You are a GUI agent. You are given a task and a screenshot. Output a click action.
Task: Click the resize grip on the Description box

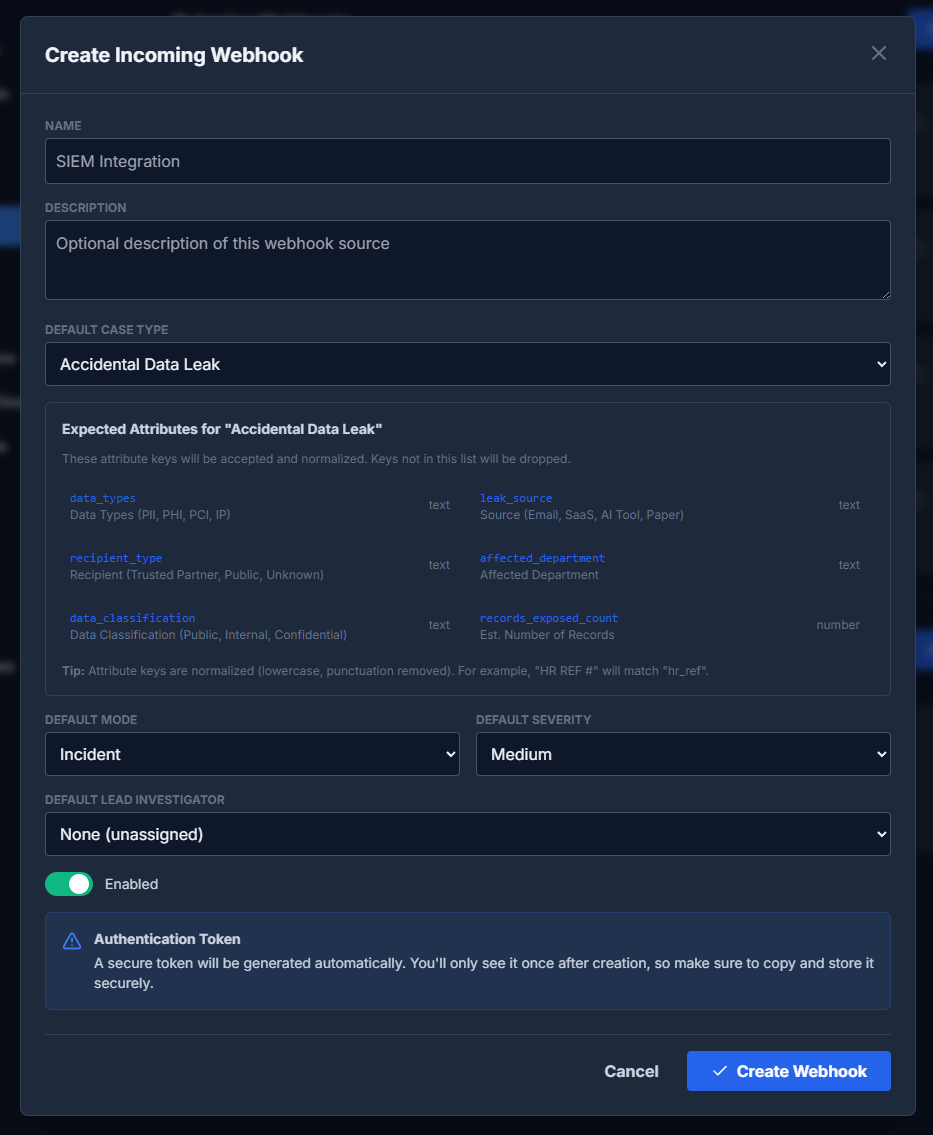click(887, 294)
